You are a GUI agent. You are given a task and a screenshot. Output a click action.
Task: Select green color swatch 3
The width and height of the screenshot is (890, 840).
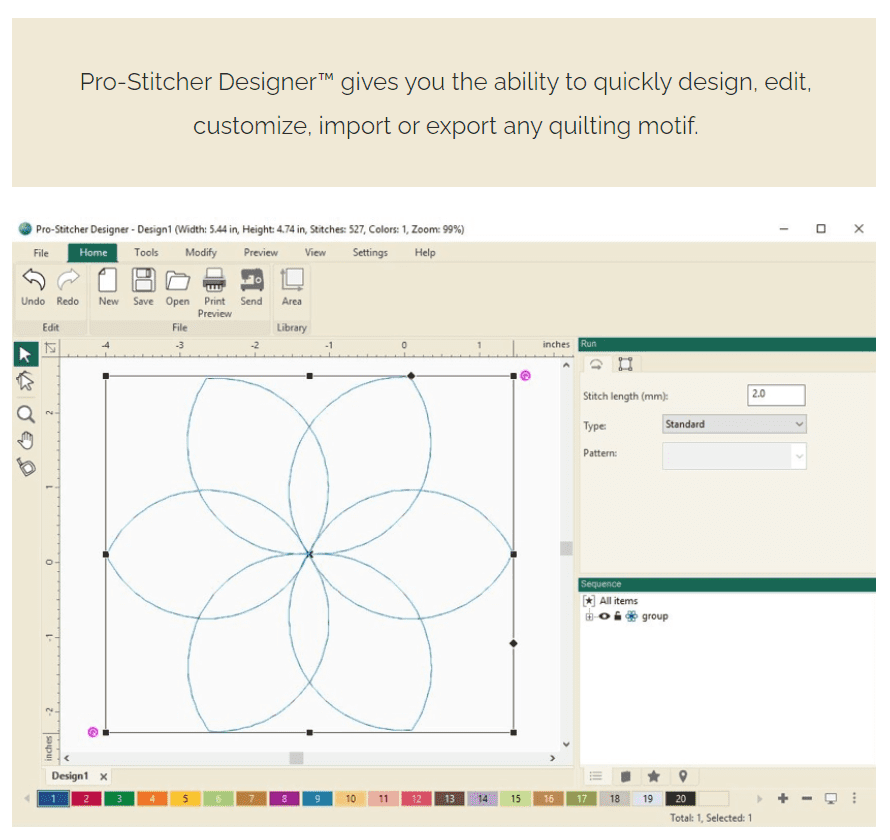[119, 799]
